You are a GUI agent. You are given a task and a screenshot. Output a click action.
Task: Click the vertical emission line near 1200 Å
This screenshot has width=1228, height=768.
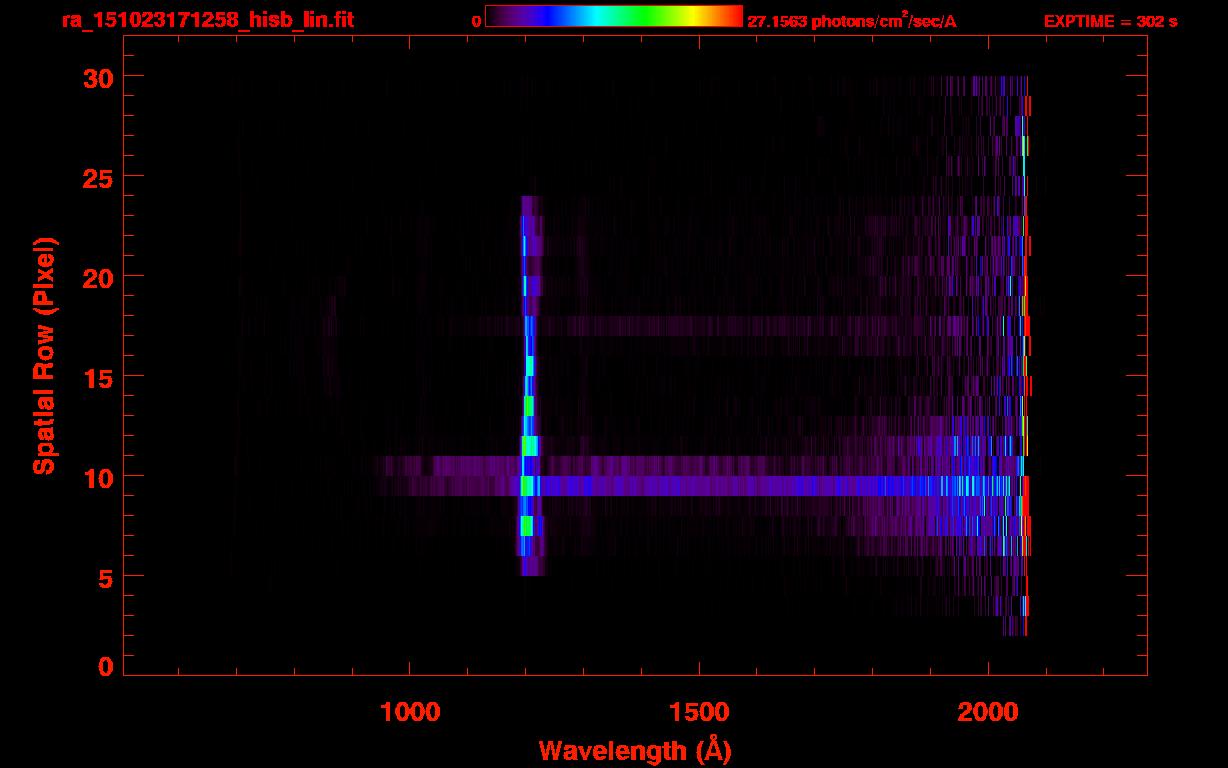point(529,385)
